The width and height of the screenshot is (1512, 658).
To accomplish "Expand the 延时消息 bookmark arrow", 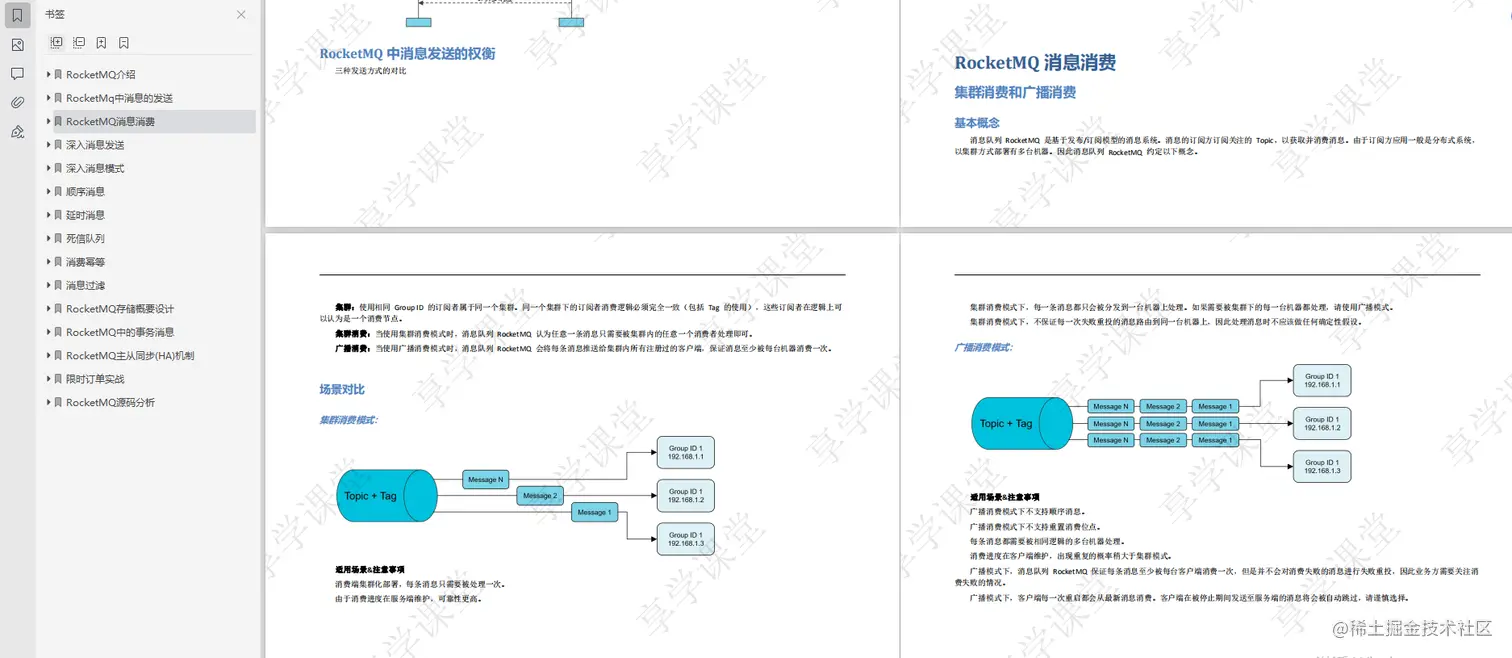I will tap(48, 215).
